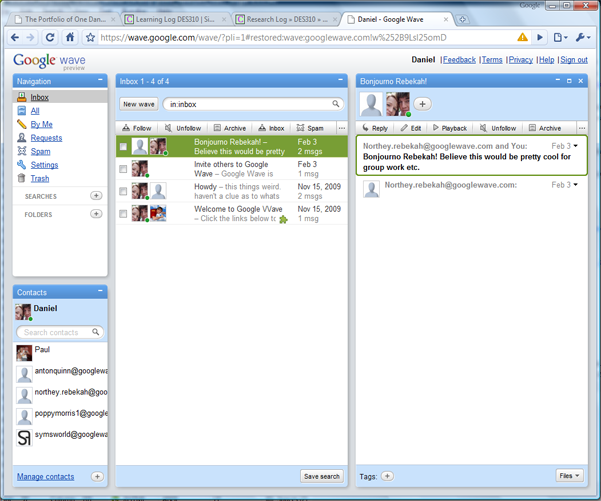Open Inbox in Navigation
Image resolution: width=601 pixels, height=501 pixels.
pyautogui.click(x=39, y=97)
